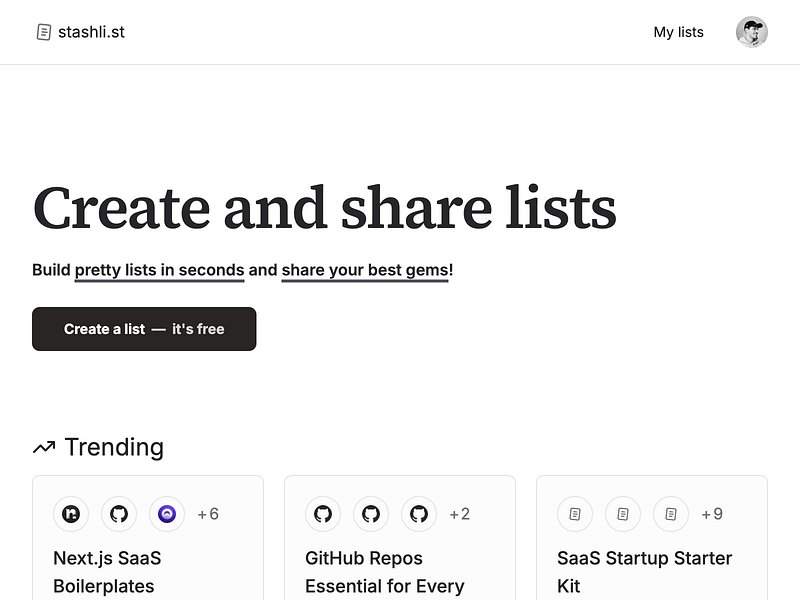Follow the 'share your best gems' underlined link
800x600 pixels.
[365, 270]
